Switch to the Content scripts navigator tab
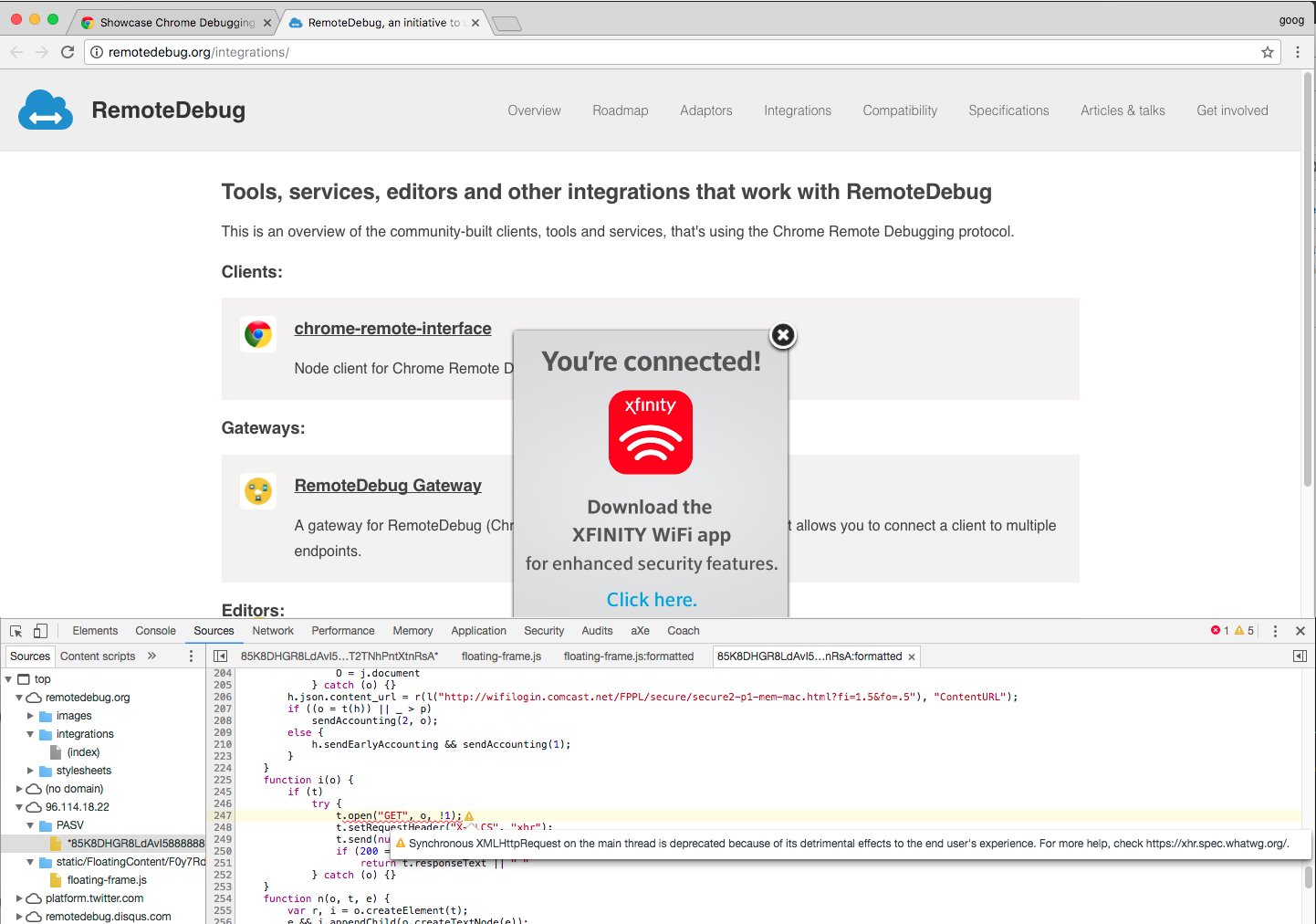 [98, 656]
